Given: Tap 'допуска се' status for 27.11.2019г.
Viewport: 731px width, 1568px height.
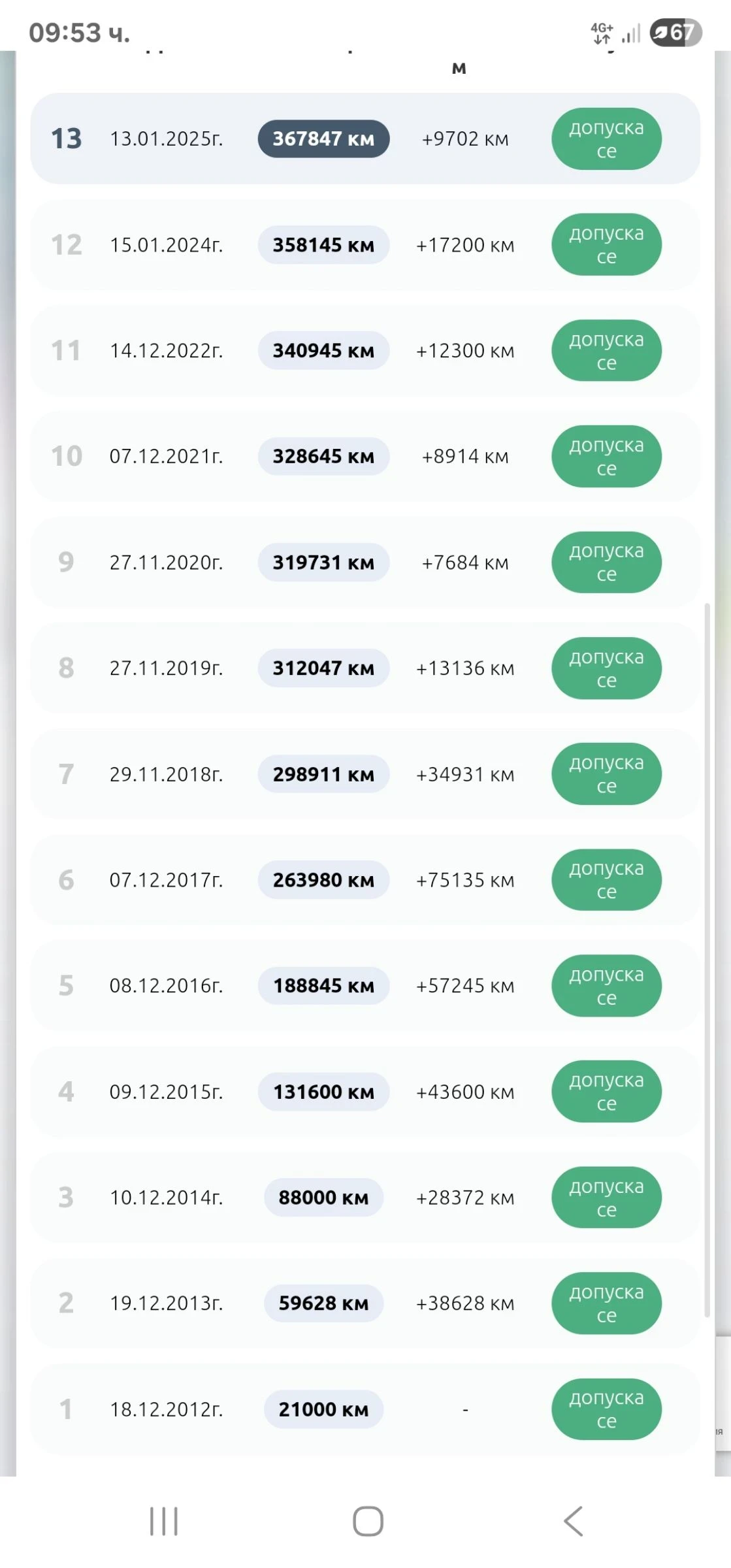Looking at the screenshot, I should pyautogui.click(x=606, y=668).
